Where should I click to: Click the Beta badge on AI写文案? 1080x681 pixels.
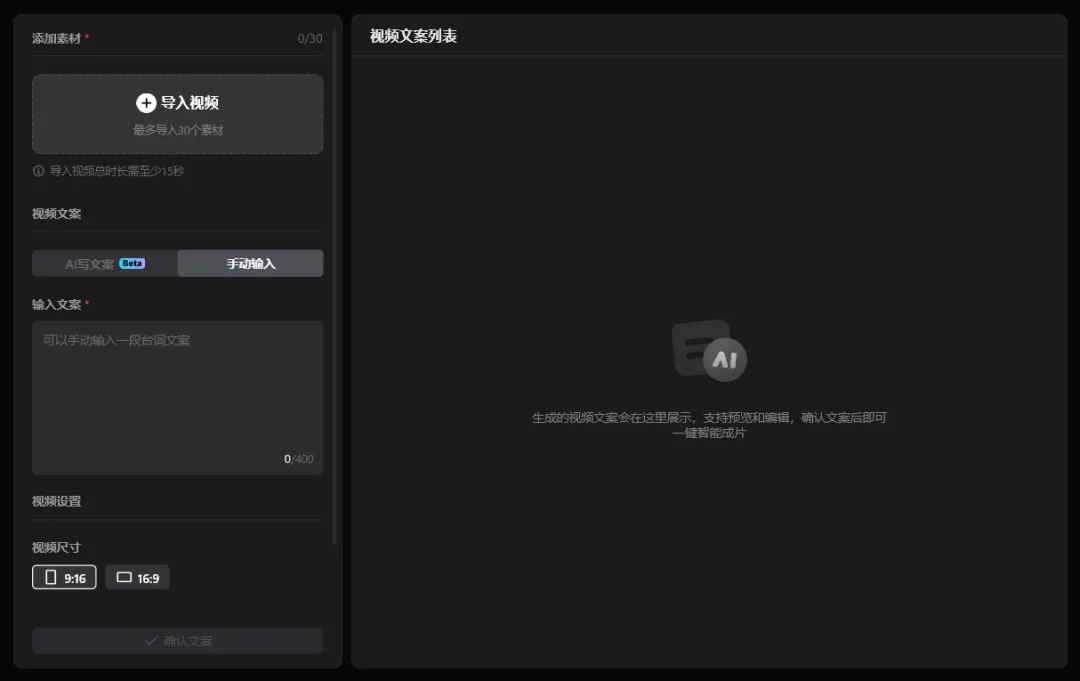[x=132, y=263]
